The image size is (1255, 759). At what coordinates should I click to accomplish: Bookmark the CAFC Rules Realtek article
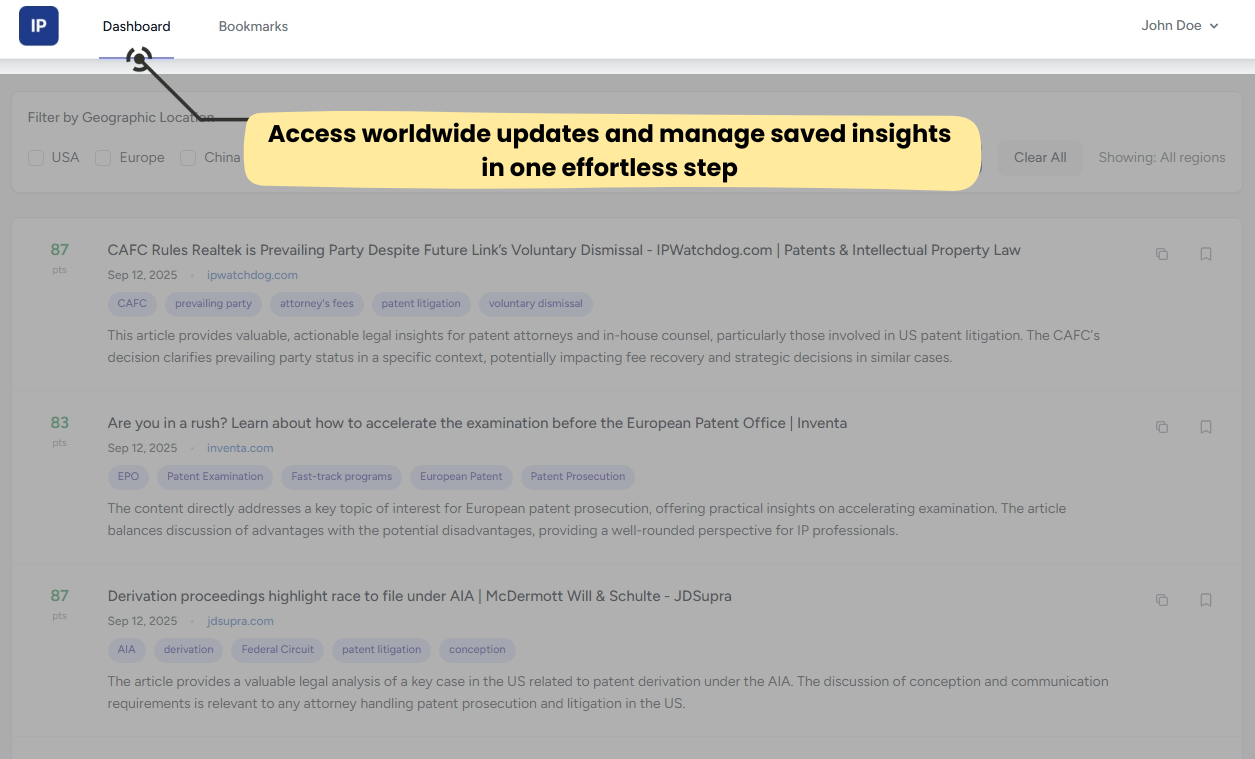click(x=1205, y=254)
